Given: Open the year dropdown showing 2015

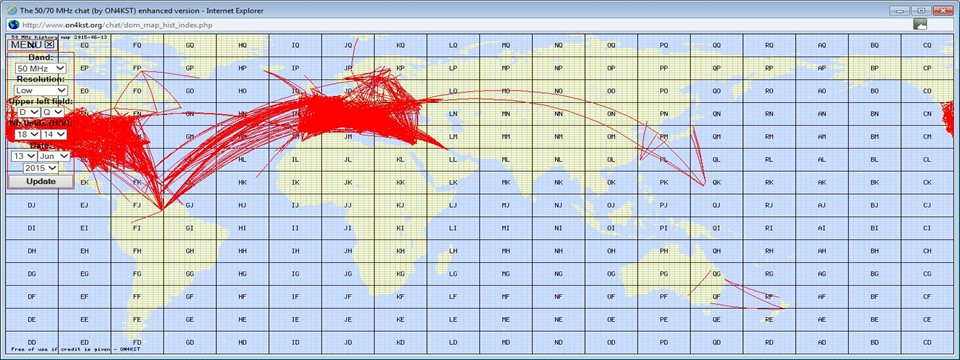Looking at the screenshot, I should (x=41, y=168).
